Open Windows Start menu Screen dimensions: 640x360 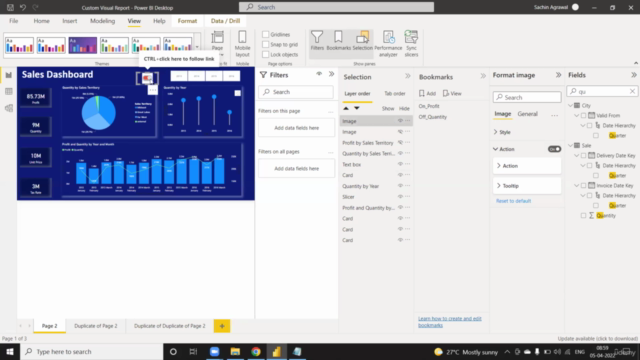[10, 351]
